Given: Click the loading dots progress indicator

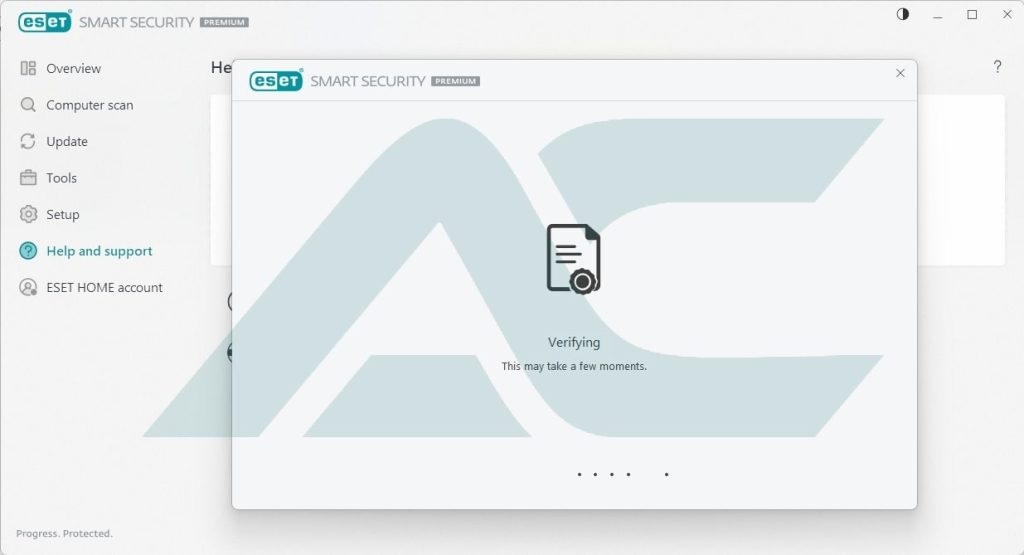Looking at the screenshot, I should (622, 475).
